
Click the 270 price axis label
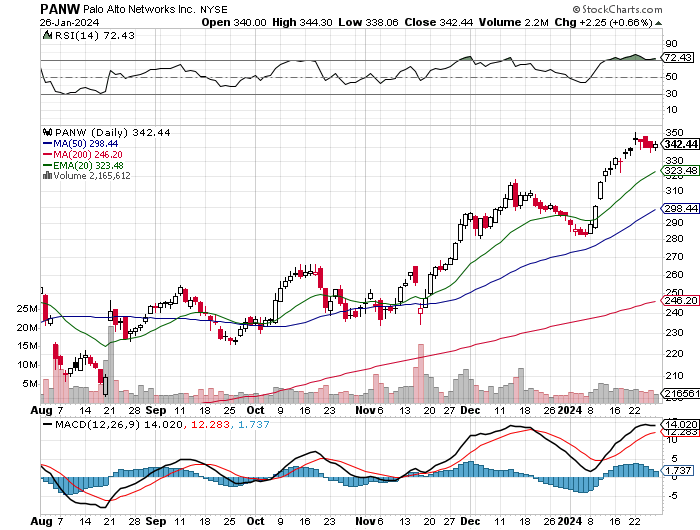click(674, 257)
